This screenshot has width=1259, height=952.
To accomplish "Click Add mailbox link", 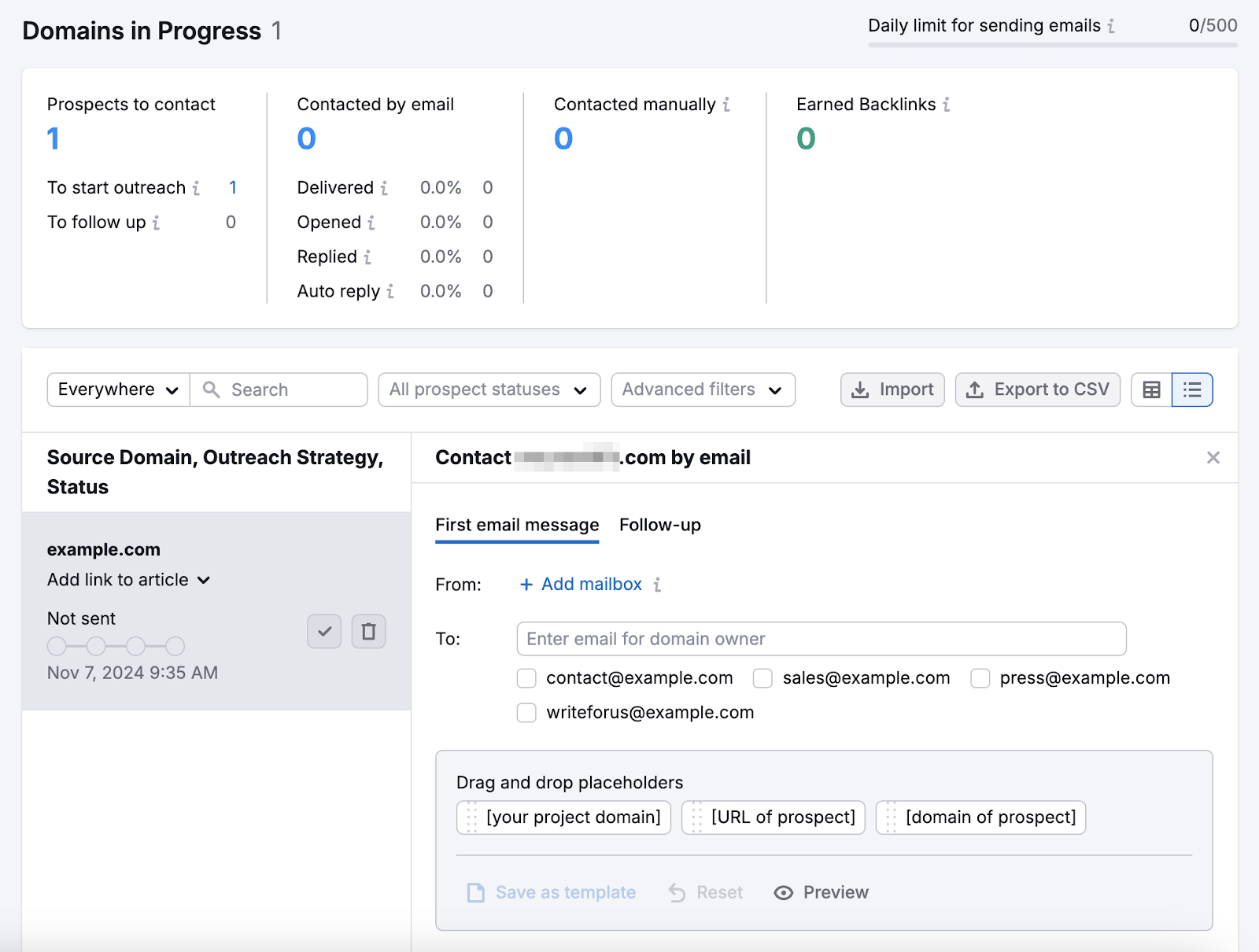I will click(x=581, y=585).
